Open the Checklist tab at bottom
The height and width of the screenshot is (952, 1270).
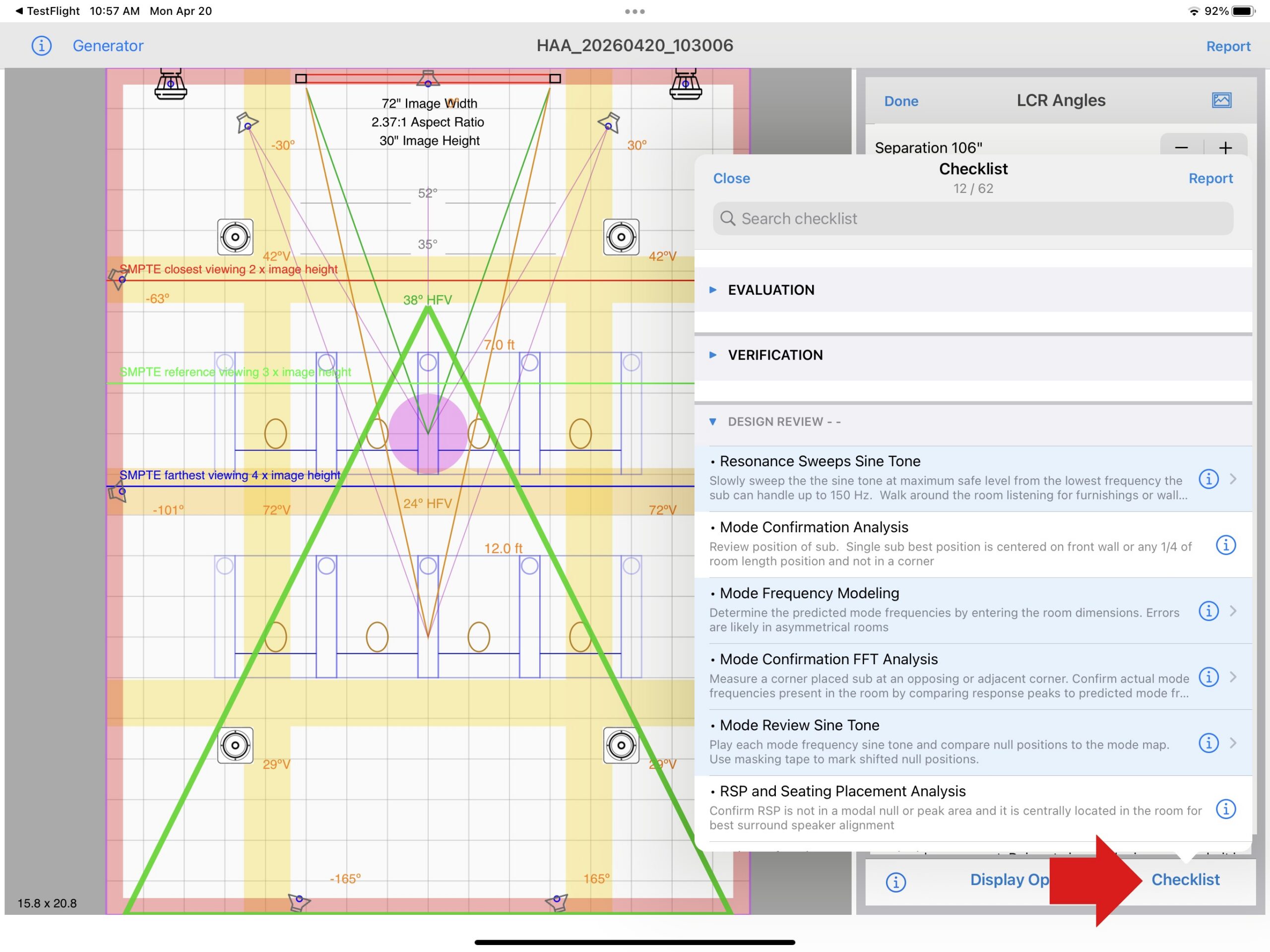1185,879
